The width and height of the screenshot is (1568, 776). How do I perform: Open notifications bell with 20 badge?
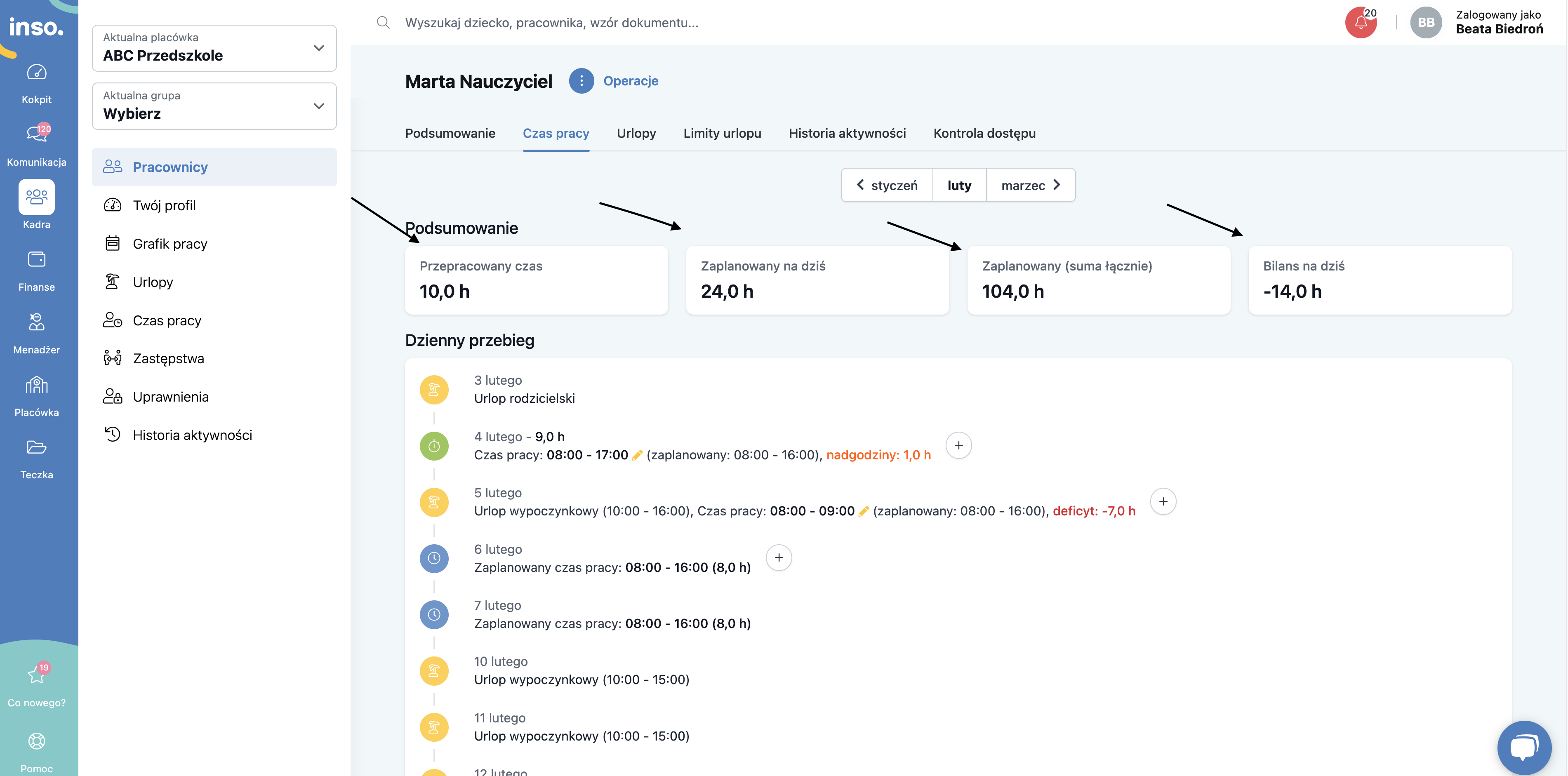click(1361, 23)
